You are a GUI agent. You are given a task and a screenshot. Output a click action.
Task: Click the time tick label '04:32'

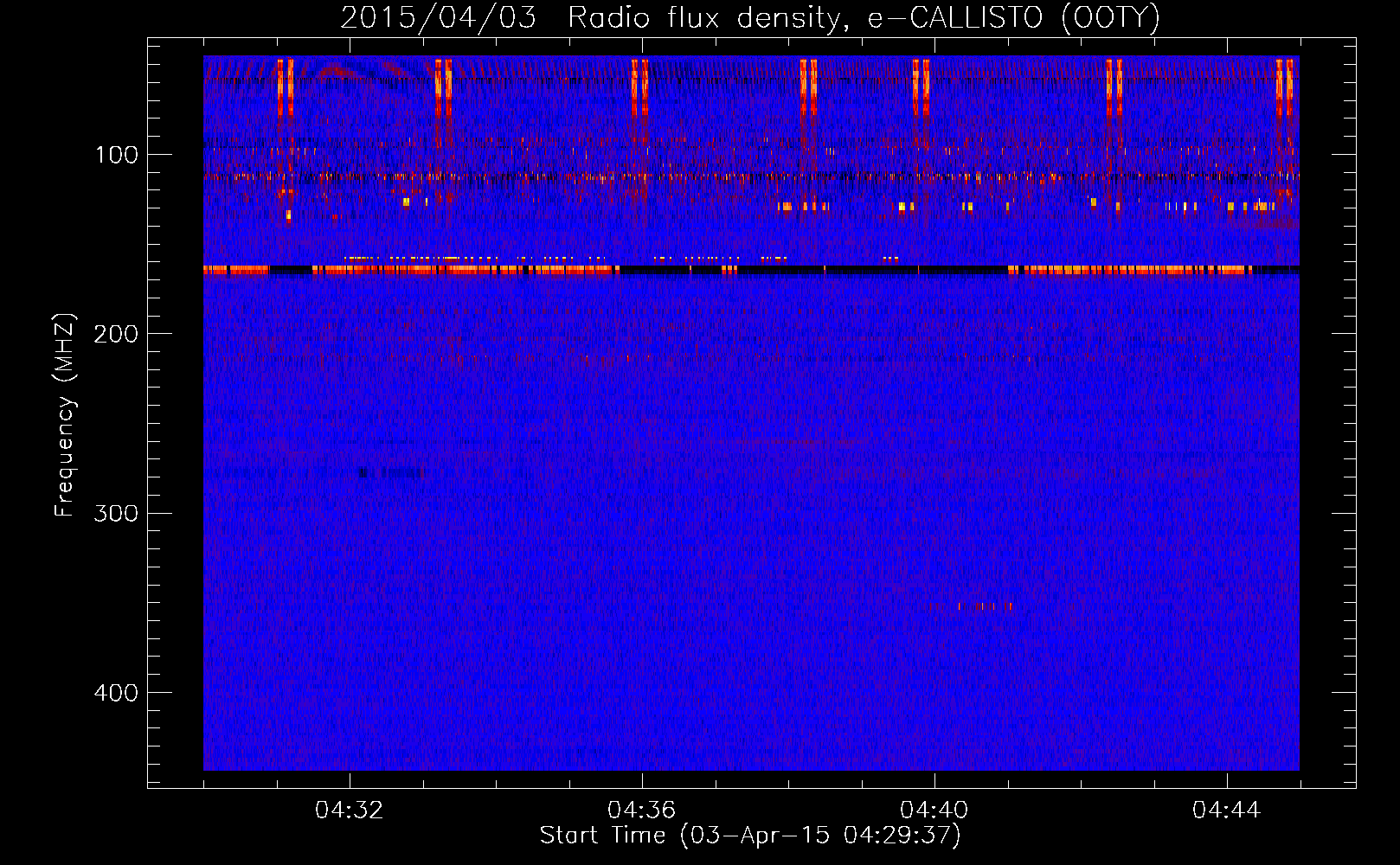click(350, 811)
